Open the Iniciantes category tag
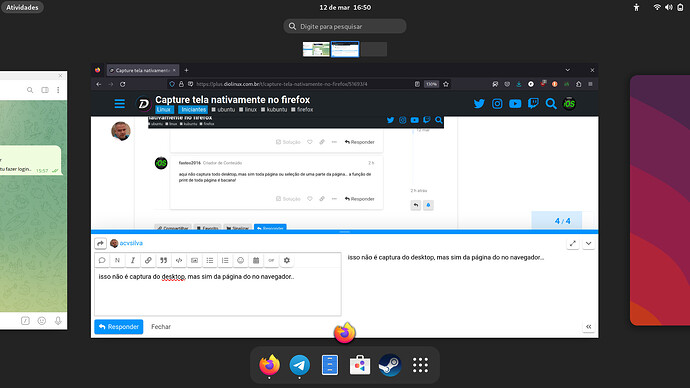This screenshot has width=690, height=388. (193, 110)
